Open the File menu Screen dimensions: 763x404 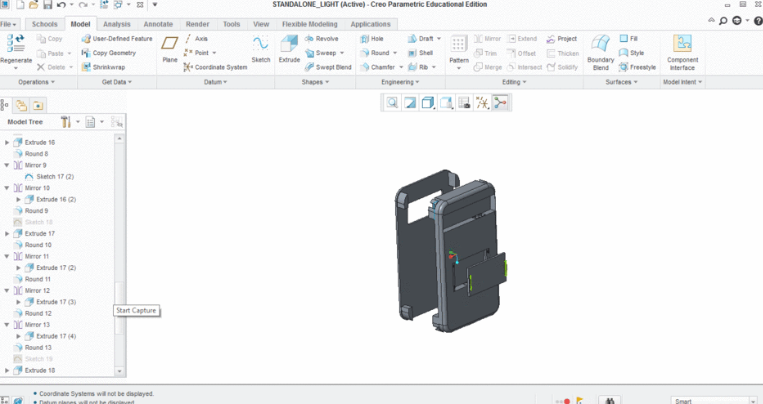coord(8,24)
